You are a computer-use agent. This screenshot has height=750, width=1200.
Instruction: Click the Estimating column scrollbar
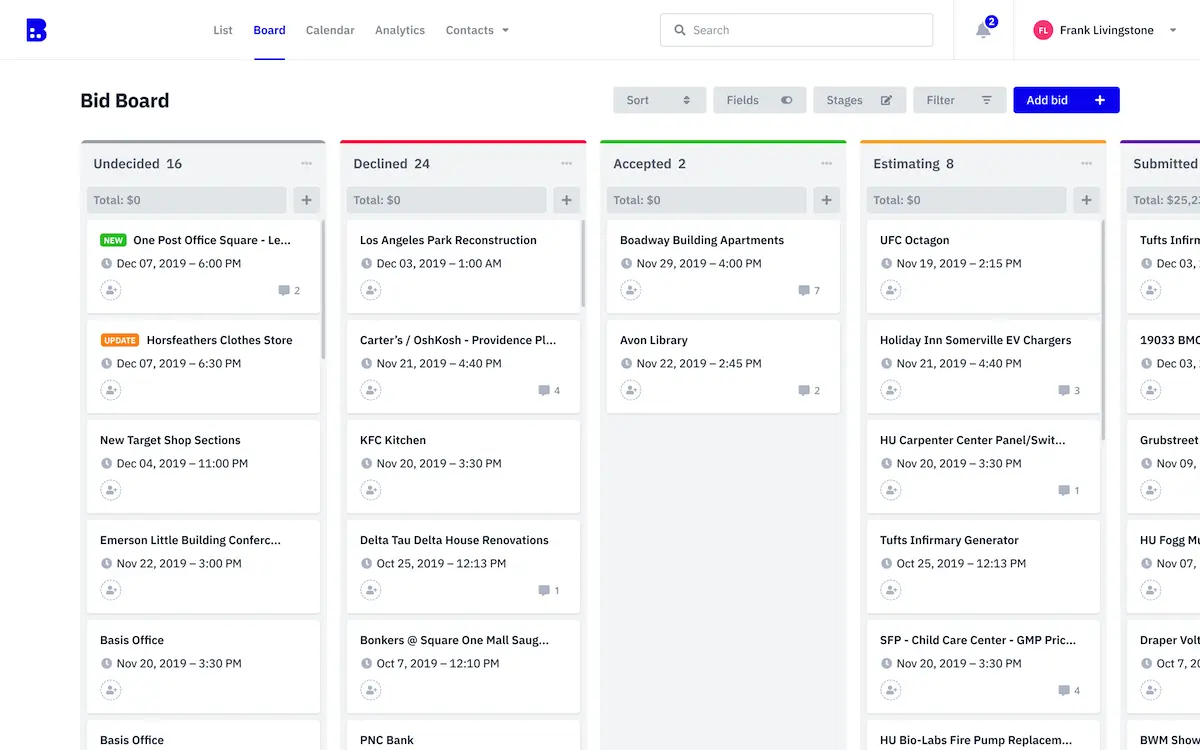tap(1103, 330)
